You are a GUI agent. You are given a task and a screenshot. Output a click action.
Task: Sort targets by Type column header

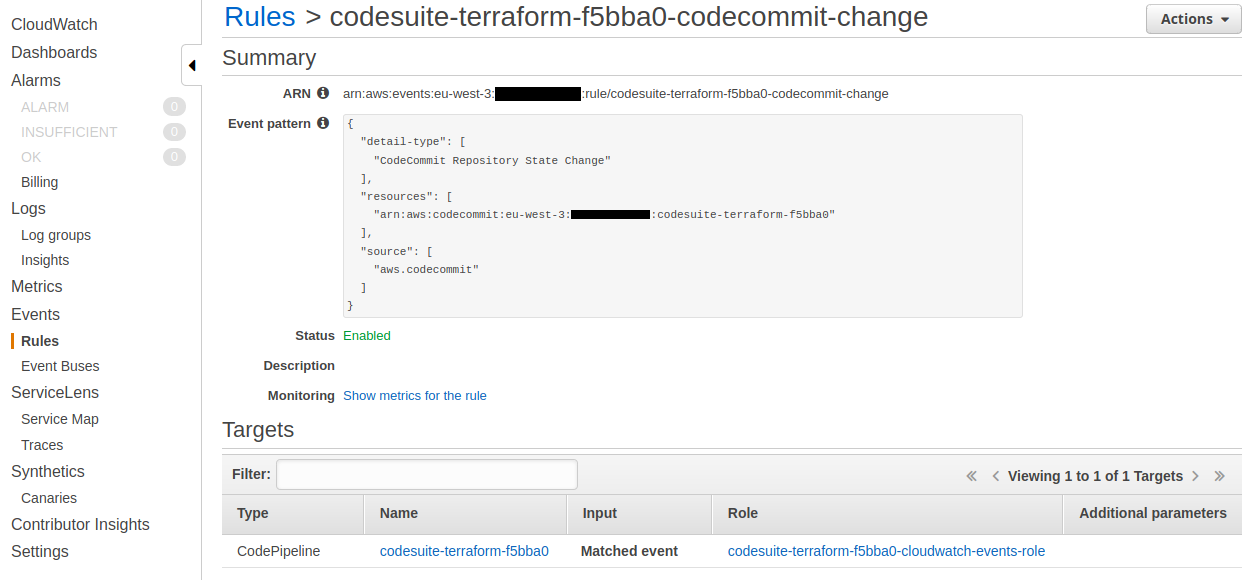point(253,513)
